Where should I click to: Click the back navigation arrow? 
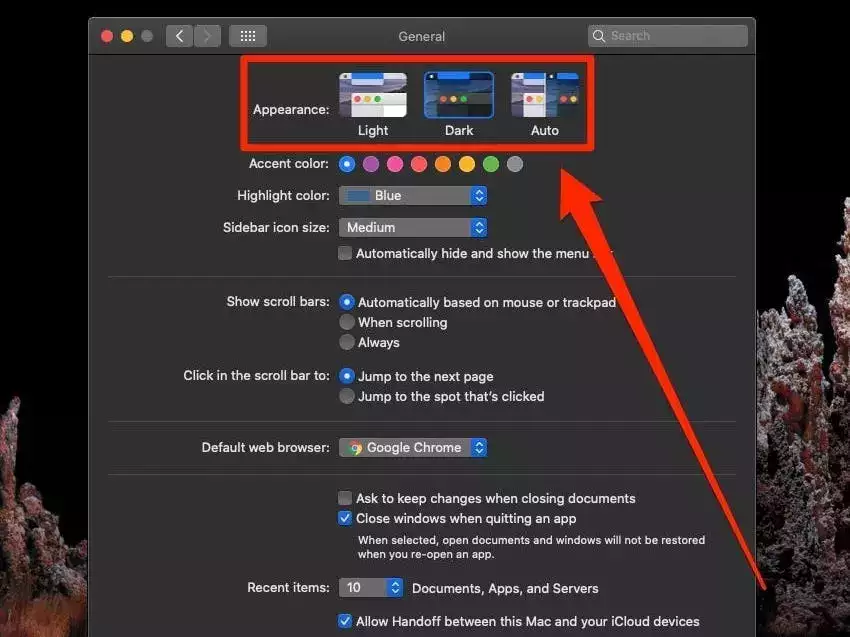click(179, 36)
